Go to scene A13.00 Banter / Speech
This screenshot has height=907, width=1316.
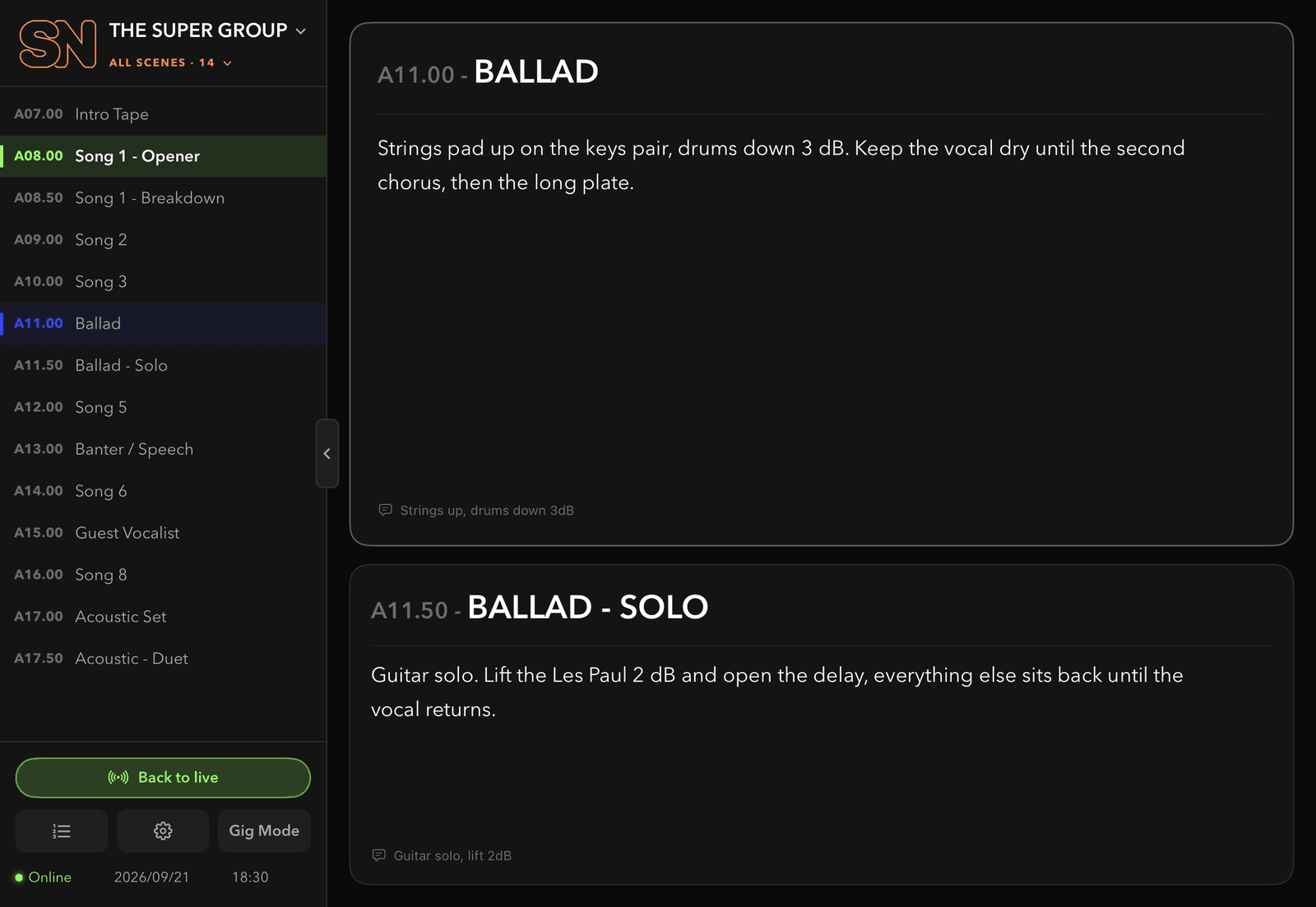pyautogui.click(x=163, y=449)
